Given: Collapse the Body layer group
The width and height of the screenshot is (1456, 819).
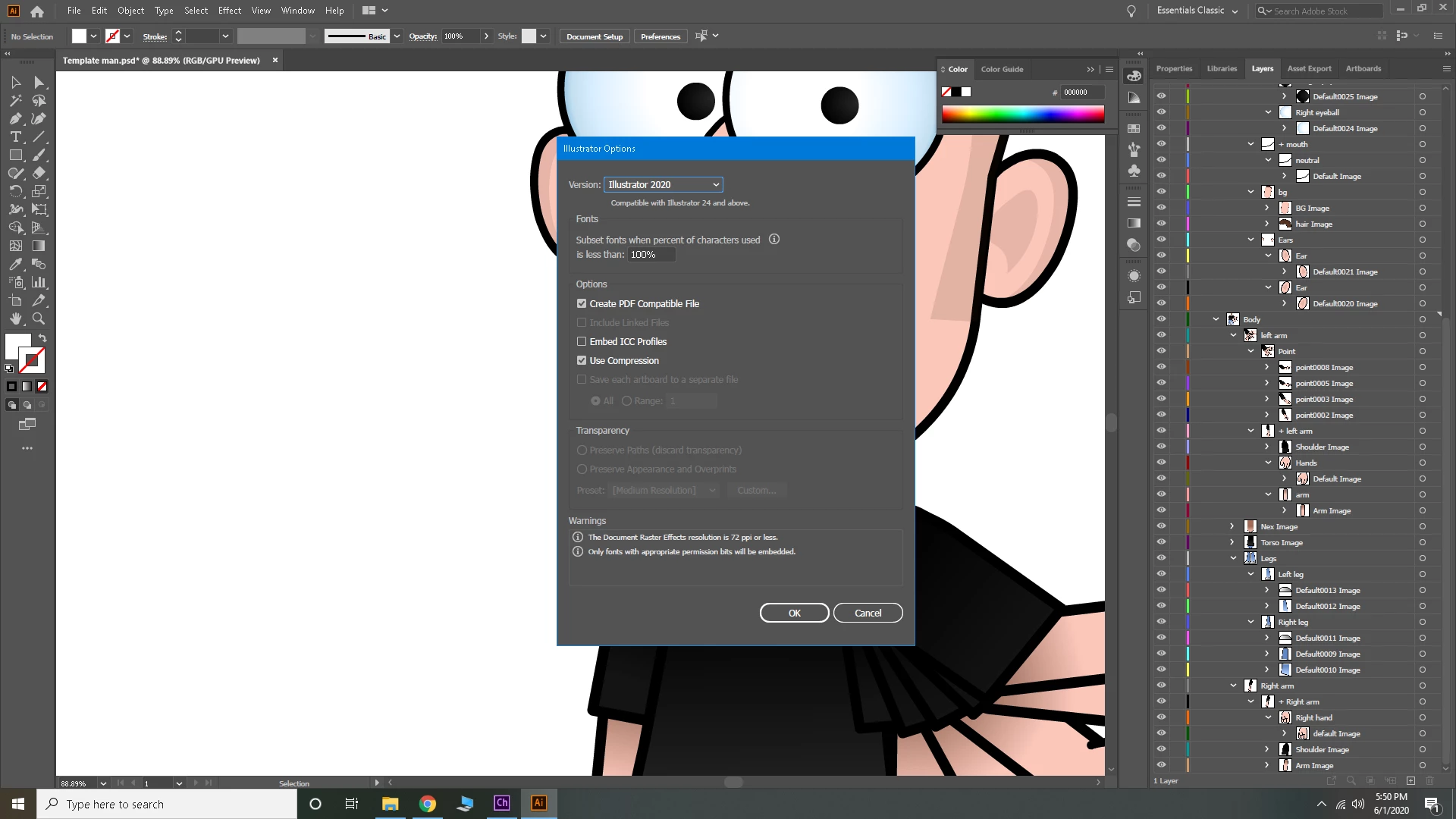Looking at the screenshot, I should (1216, 319).
